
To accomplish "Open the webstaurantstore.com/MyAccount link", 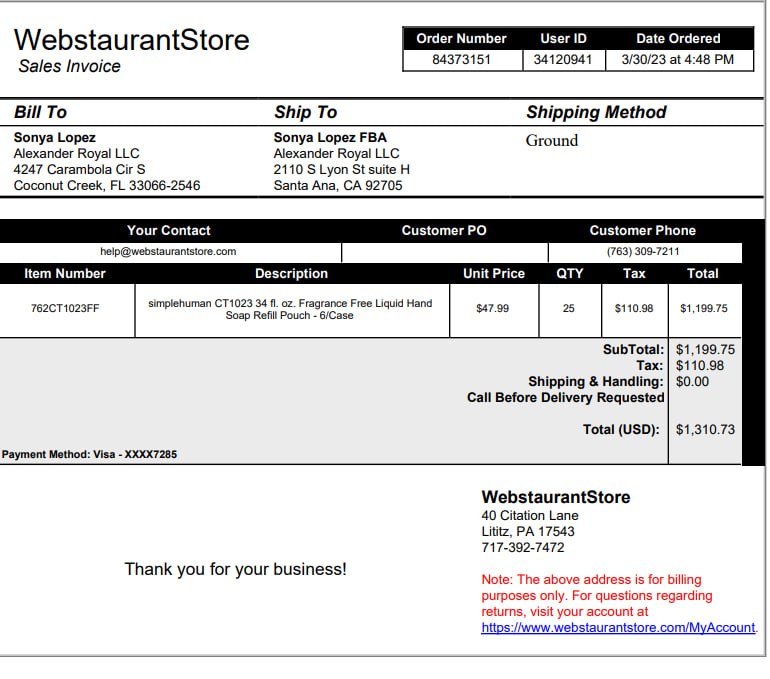I will coord(618,627).
